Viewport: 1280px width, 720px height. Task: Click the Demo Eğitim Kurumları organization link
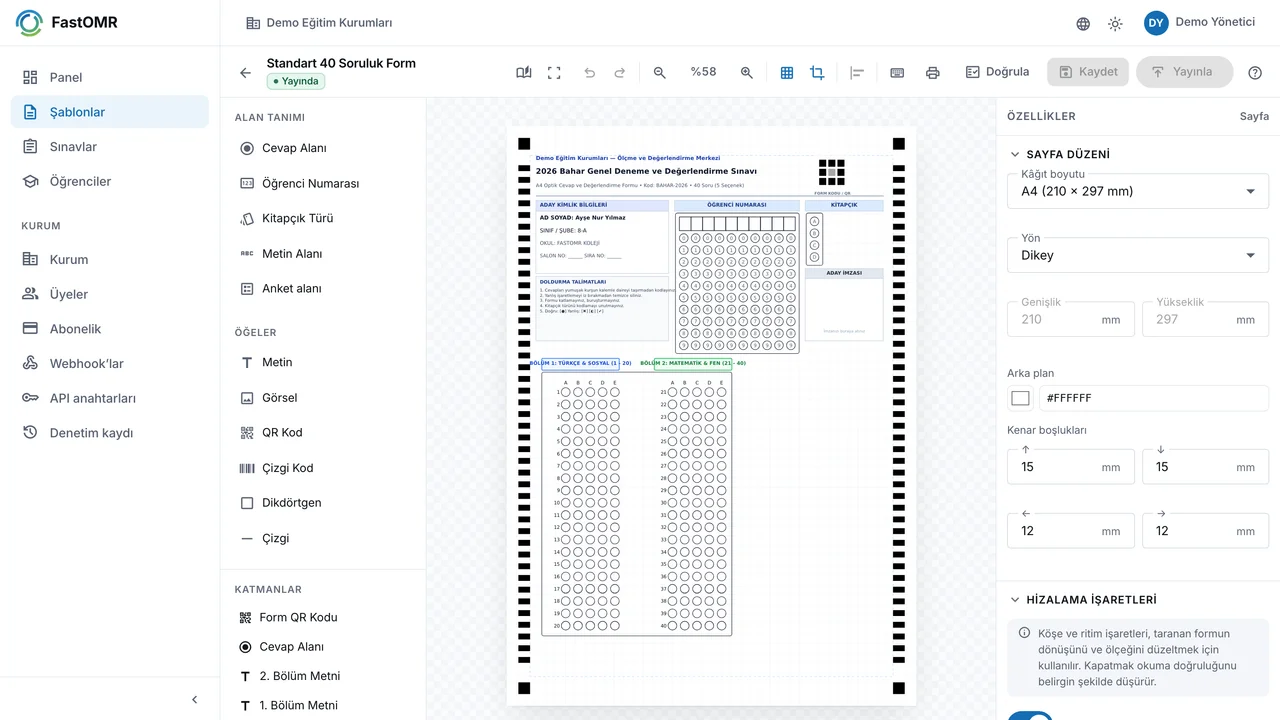point(320,23)
